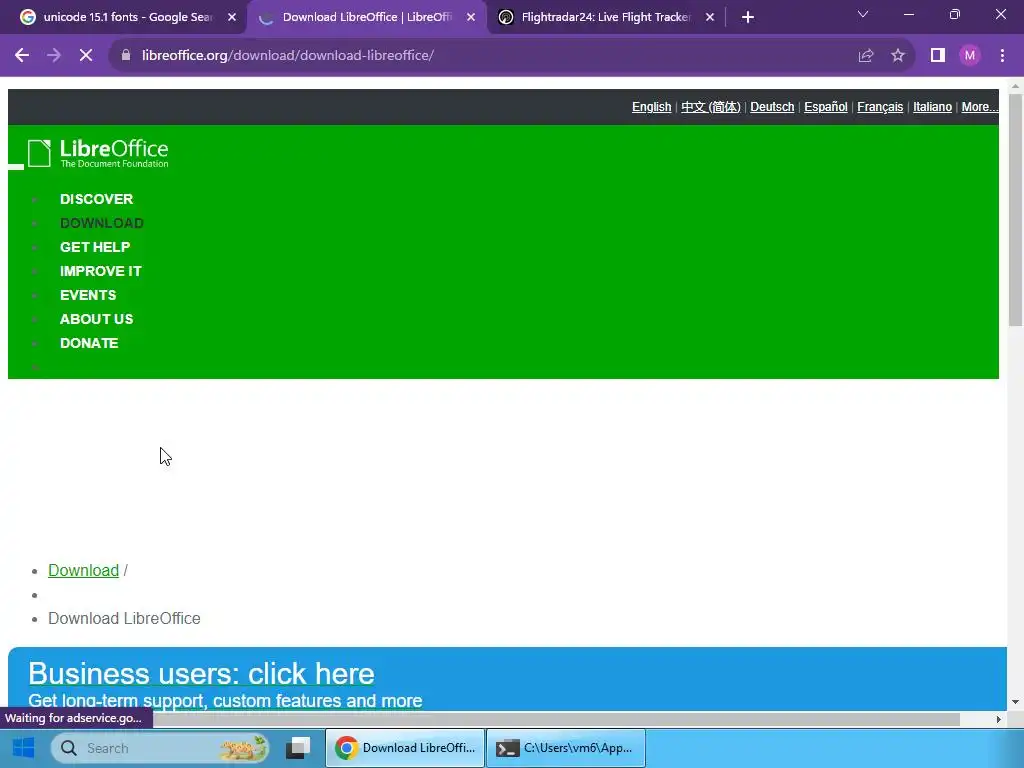Switch language to Deutsch
Screen dimensions: 1024x768
pos(772,107)
